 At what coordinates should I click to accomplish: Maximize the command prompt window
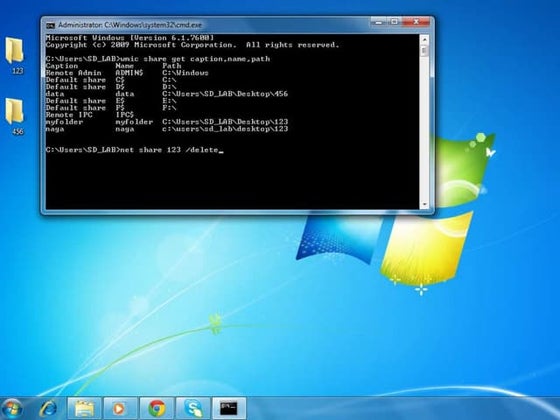point(395,22)
